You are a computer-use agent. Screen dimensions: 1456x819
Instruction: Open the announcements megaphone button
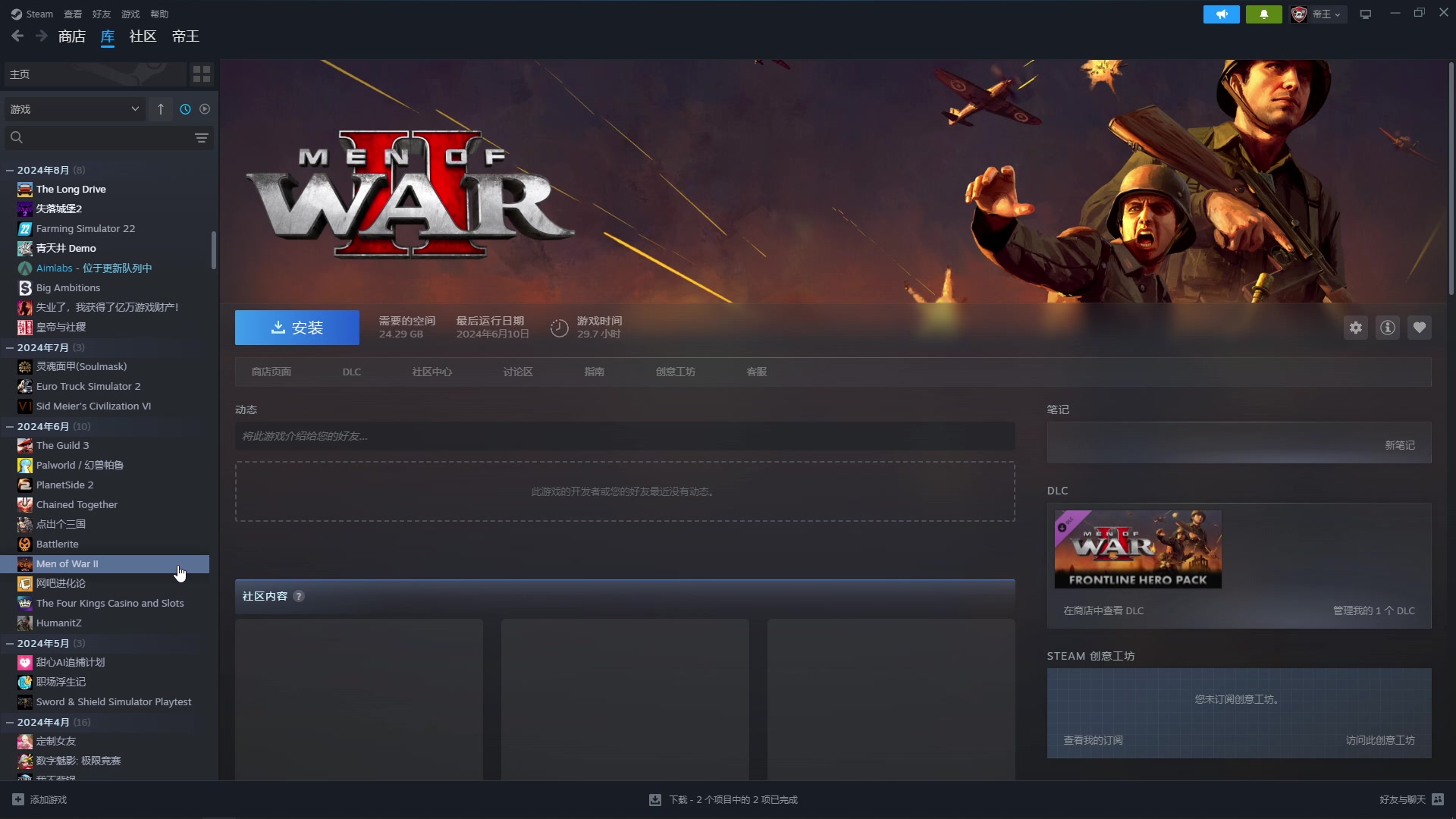pyautogui.click(x=1221, y=14)
